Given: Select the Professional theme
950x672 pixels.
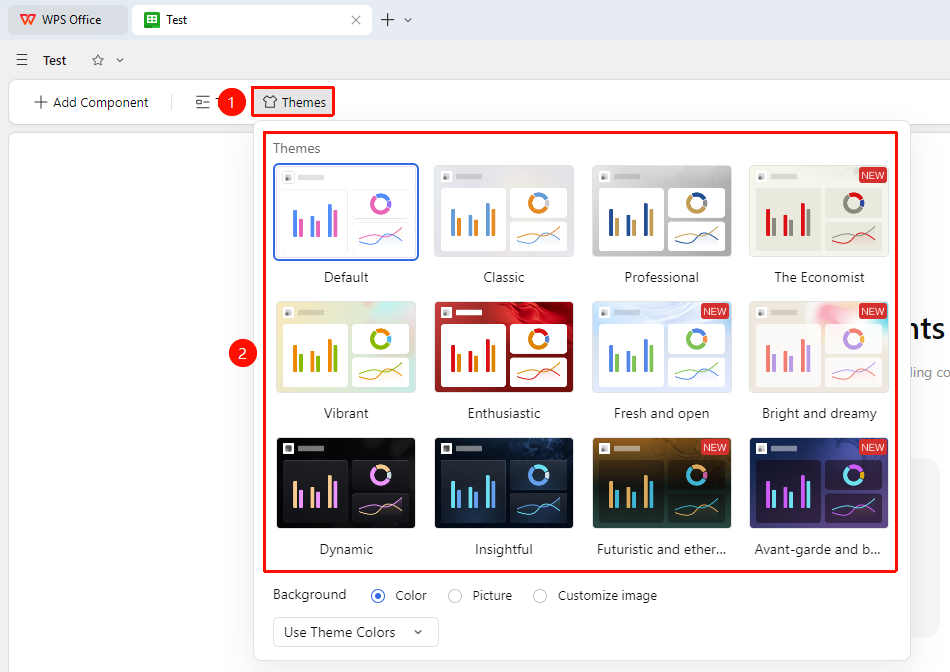Looking at the screenshot, I should [x=662, y=211].
